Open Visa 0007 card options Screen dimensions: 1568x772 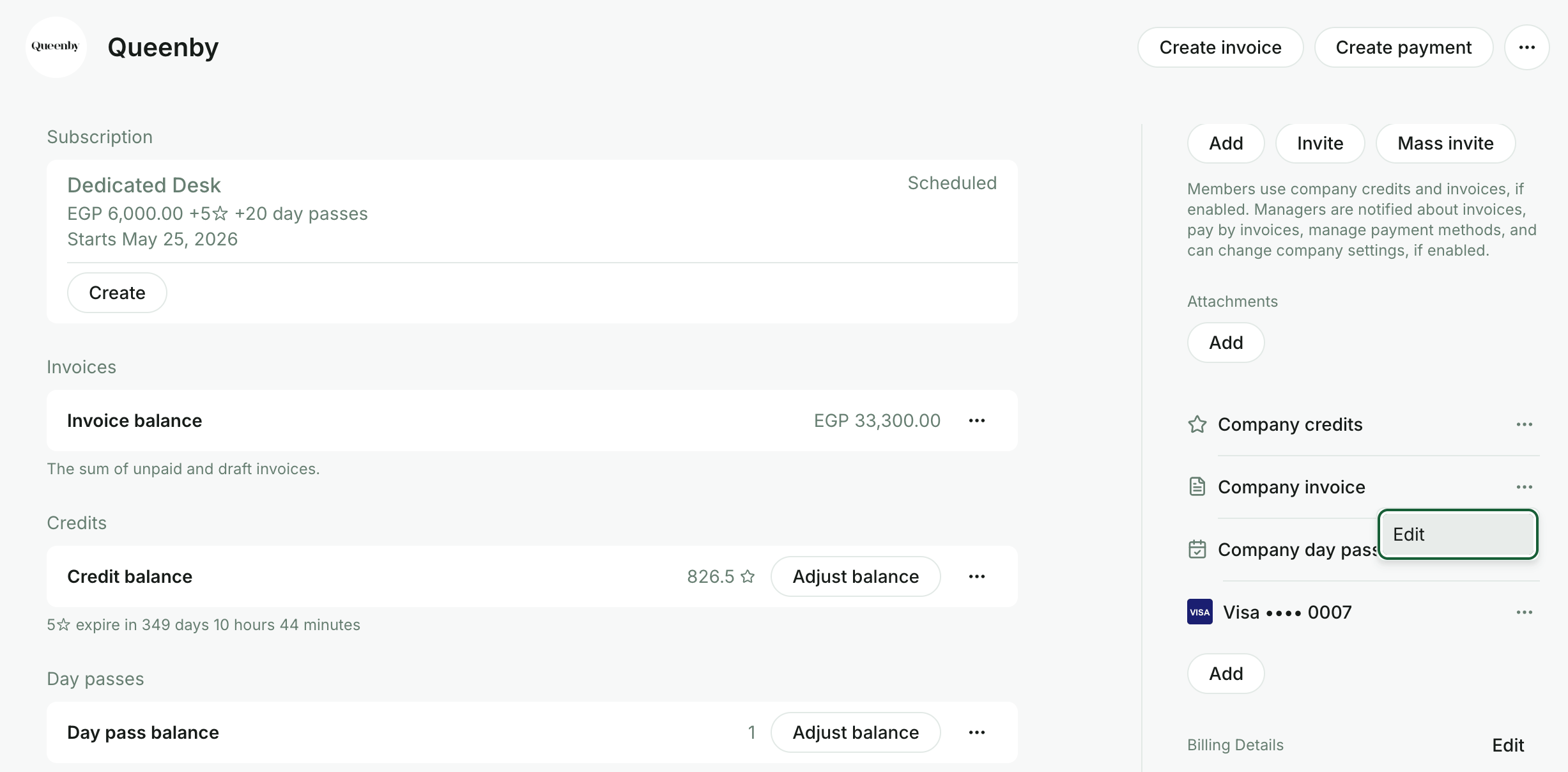[x=1524, y=612]
